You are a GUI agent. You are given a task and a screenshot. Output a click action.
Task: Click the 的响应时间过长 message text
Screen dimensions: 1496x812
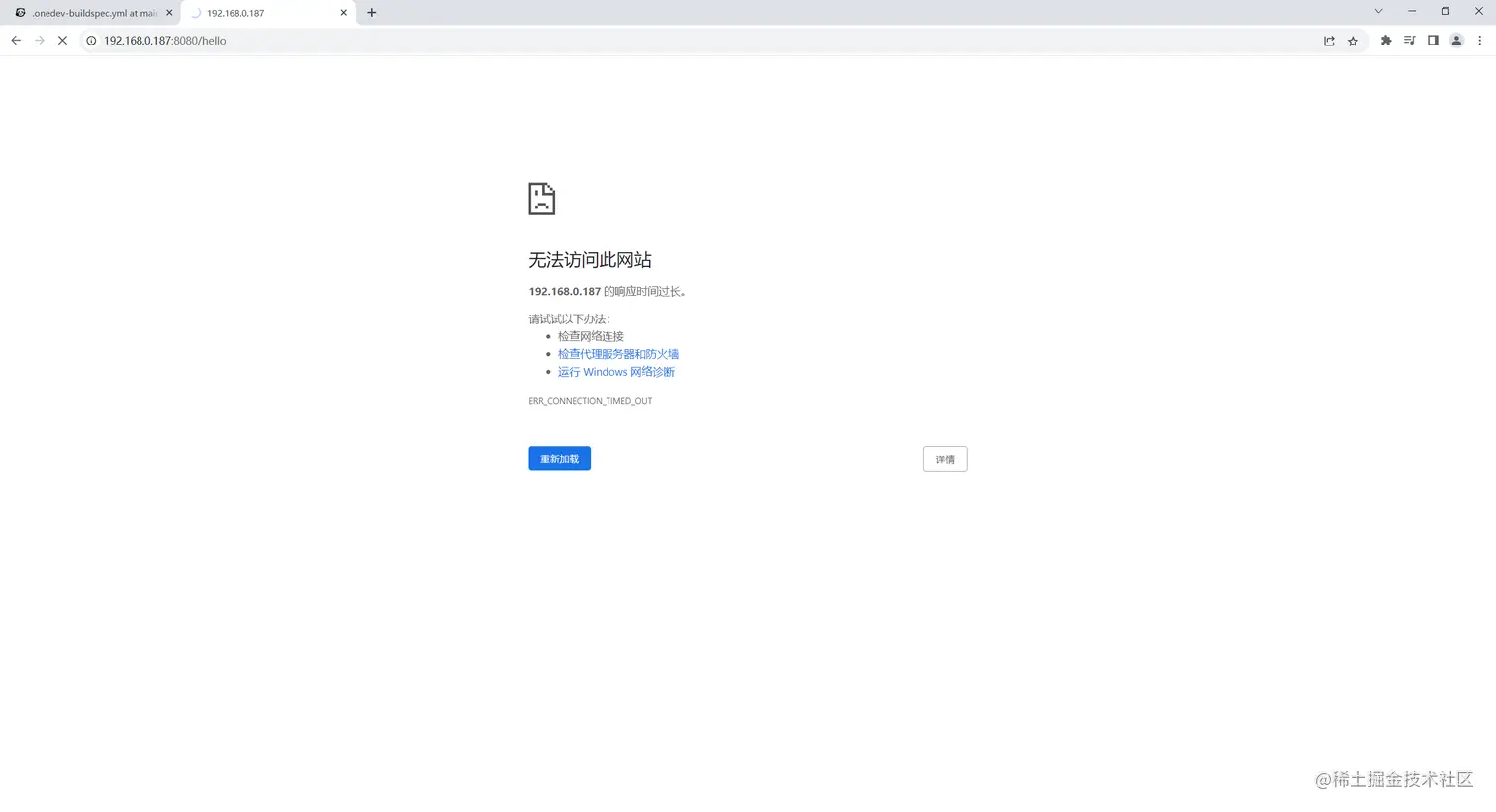tap(645, 292)
